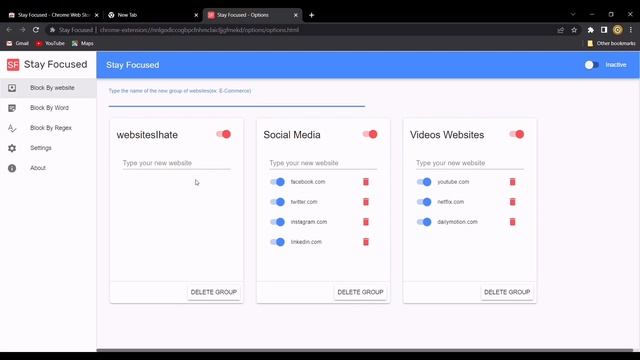Open Block By Word section
The image size is (640, 360).
click(49, 108)
